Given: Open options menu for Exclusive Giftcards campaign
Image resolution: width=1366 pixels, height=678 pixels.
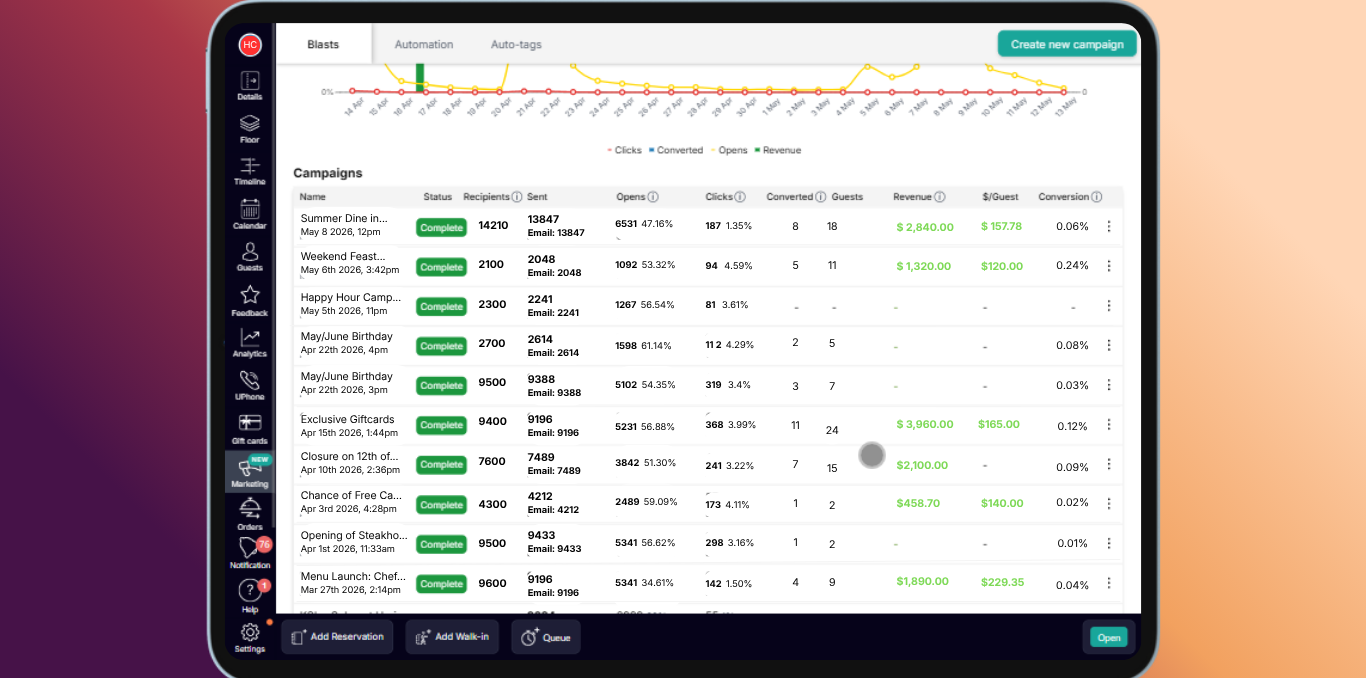Looking at the screenshot, I should [x=1109, y=425].
